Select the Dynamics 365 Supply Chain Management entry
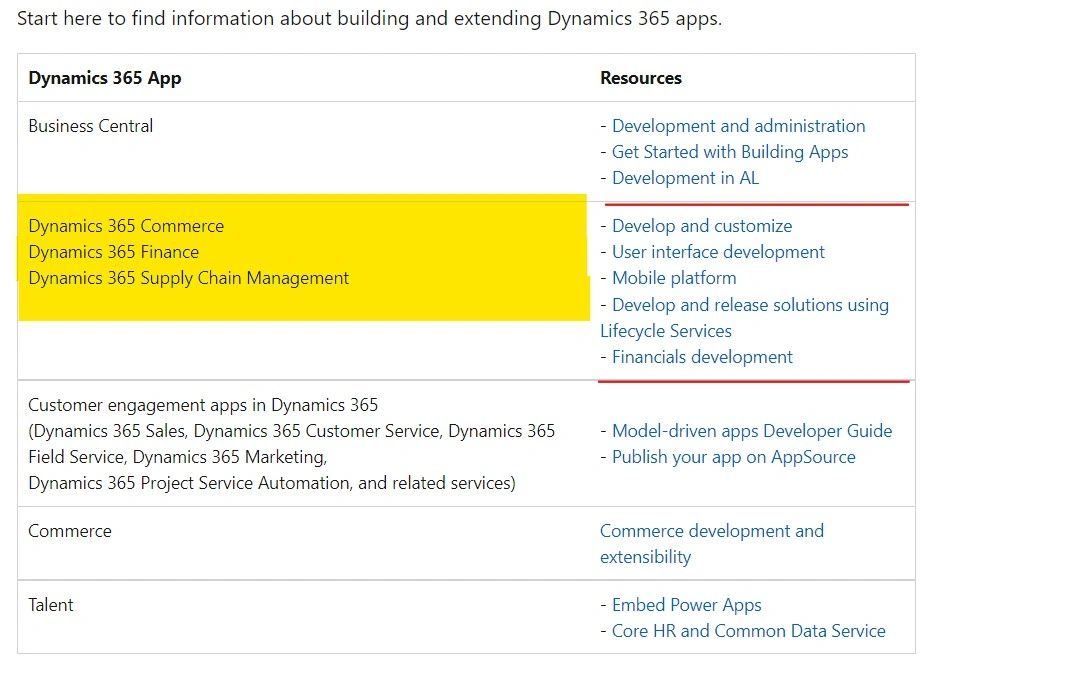1082x677 pixels. (x=188, y=278)
